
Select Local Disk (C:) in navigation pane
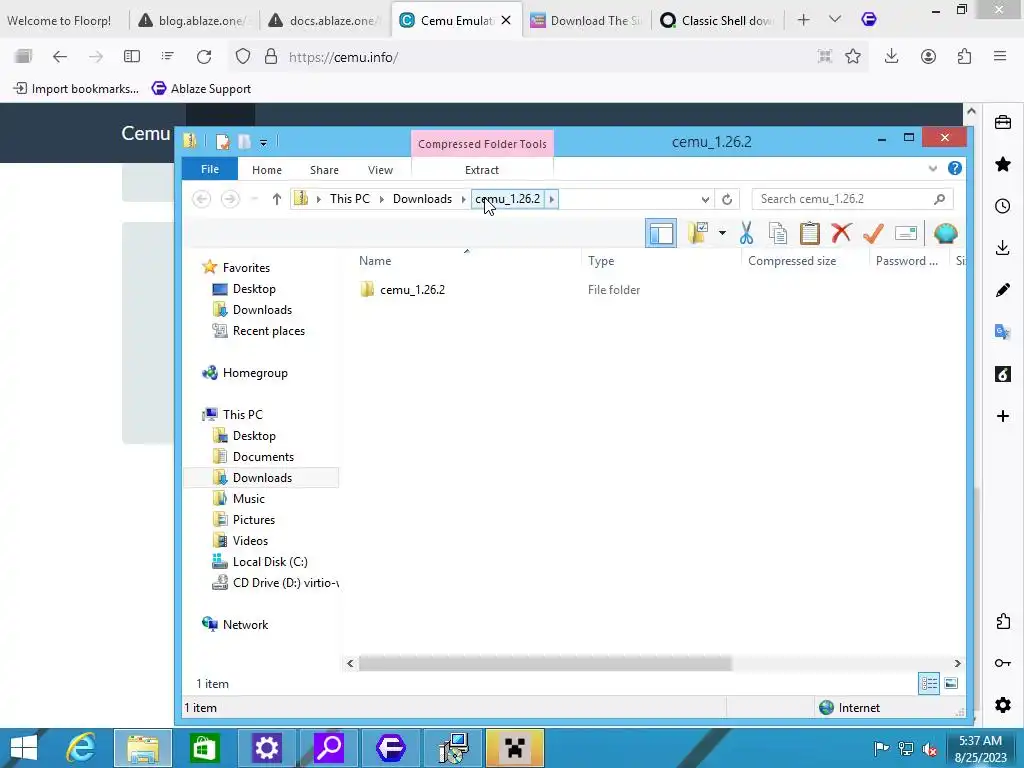(270, 561)
